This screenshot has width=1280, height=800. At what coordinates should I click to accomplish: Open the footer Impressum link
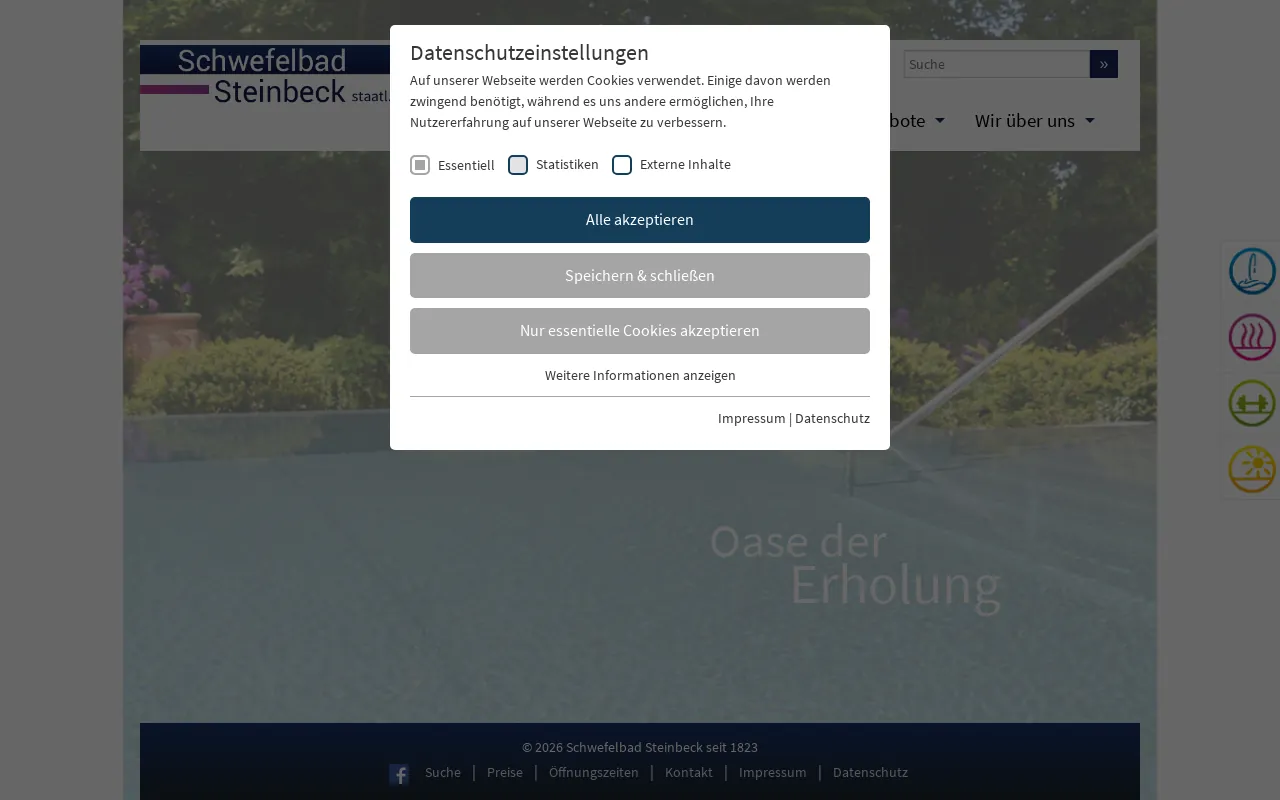773,772
